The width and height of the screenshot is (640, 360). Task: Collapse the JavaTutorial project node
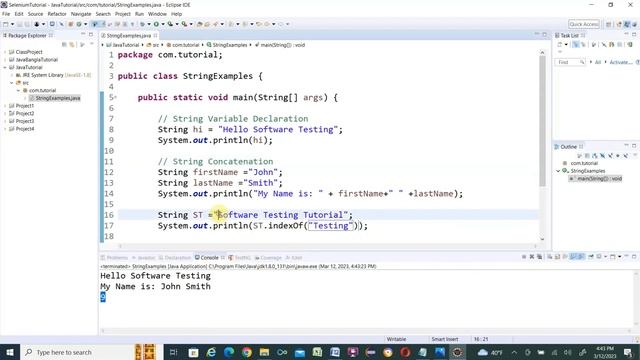5,67
